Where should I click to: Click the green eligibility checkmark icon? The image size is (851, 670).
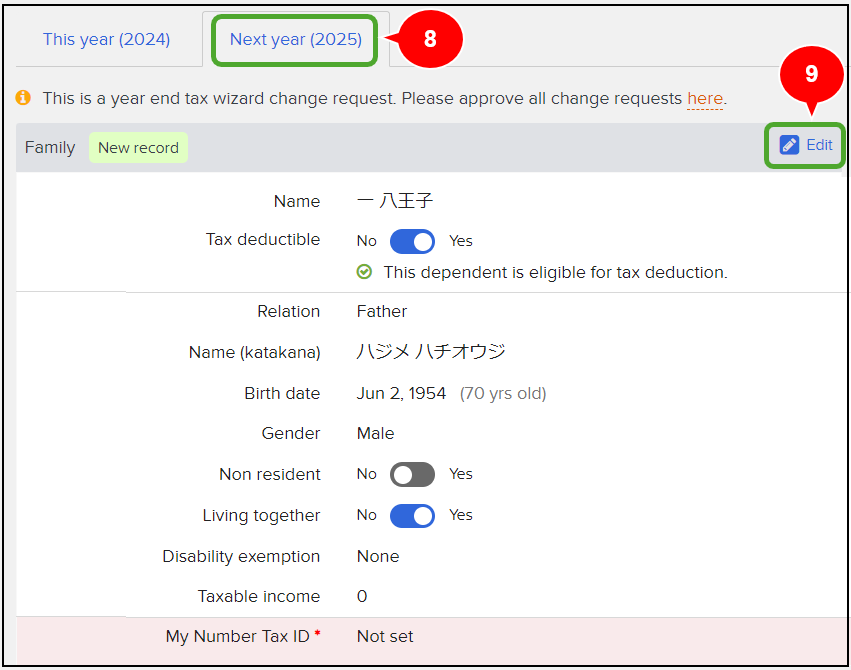[364, 272]
